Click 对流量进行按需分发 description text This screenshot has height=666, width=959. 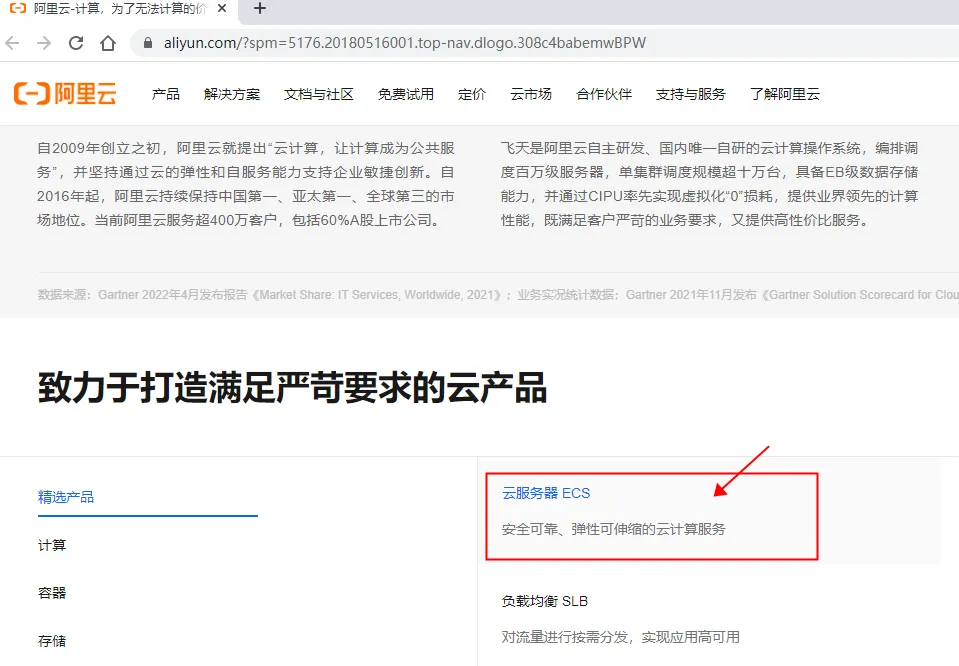(621, 637)
